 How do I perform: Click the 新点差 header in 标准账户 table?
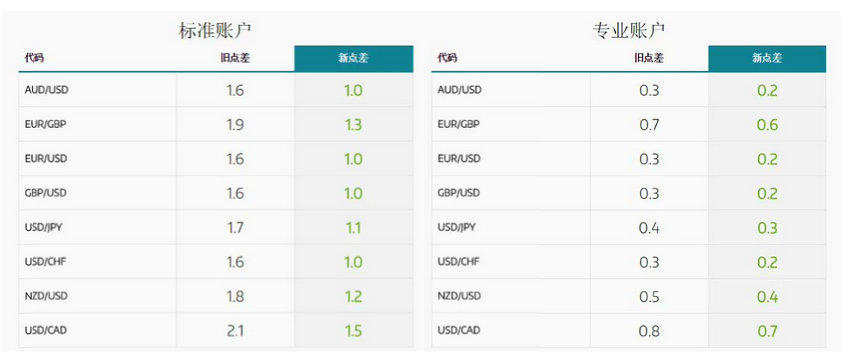point(354,58)
